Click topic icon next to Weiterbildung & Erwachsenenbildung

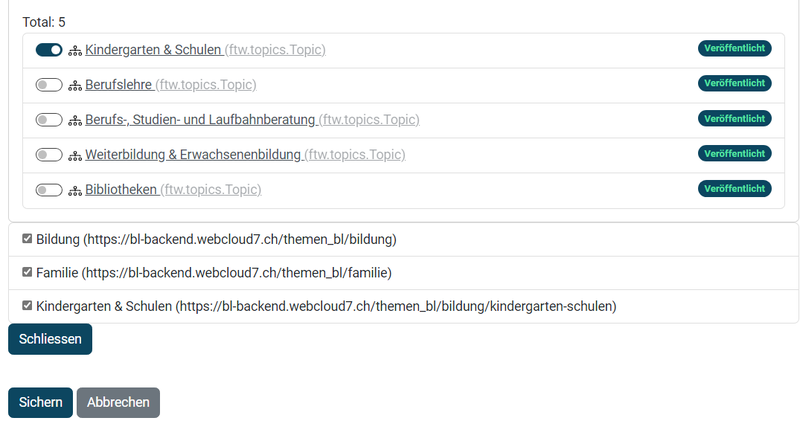click(75, 156)
